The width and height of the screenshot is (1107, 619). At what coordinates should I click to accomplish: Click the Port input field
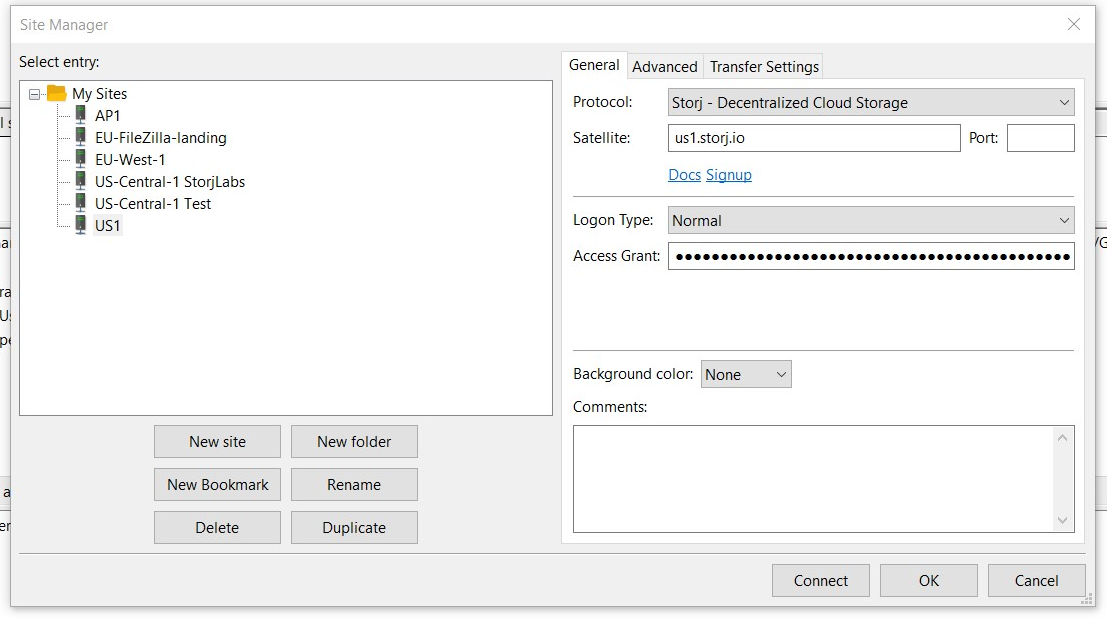[x=1041, y=138]
